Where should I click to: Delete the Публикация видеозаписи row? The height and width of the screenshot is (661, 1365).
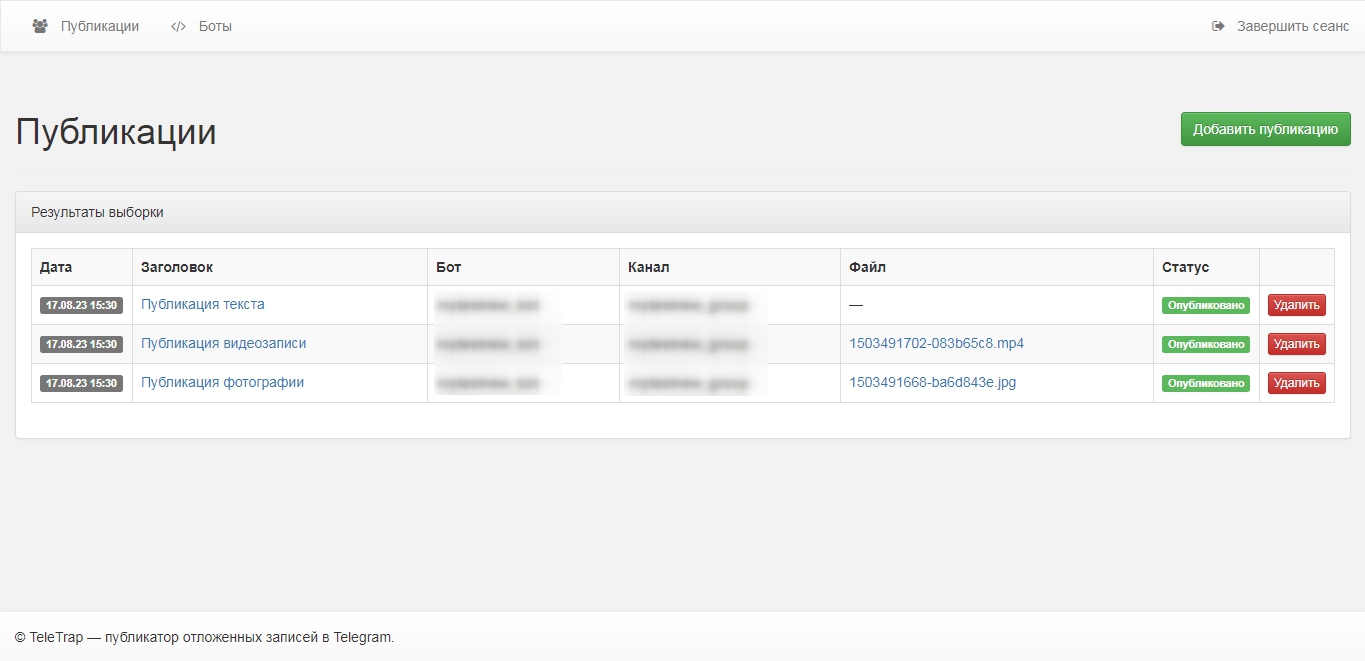pos(1297,344)
